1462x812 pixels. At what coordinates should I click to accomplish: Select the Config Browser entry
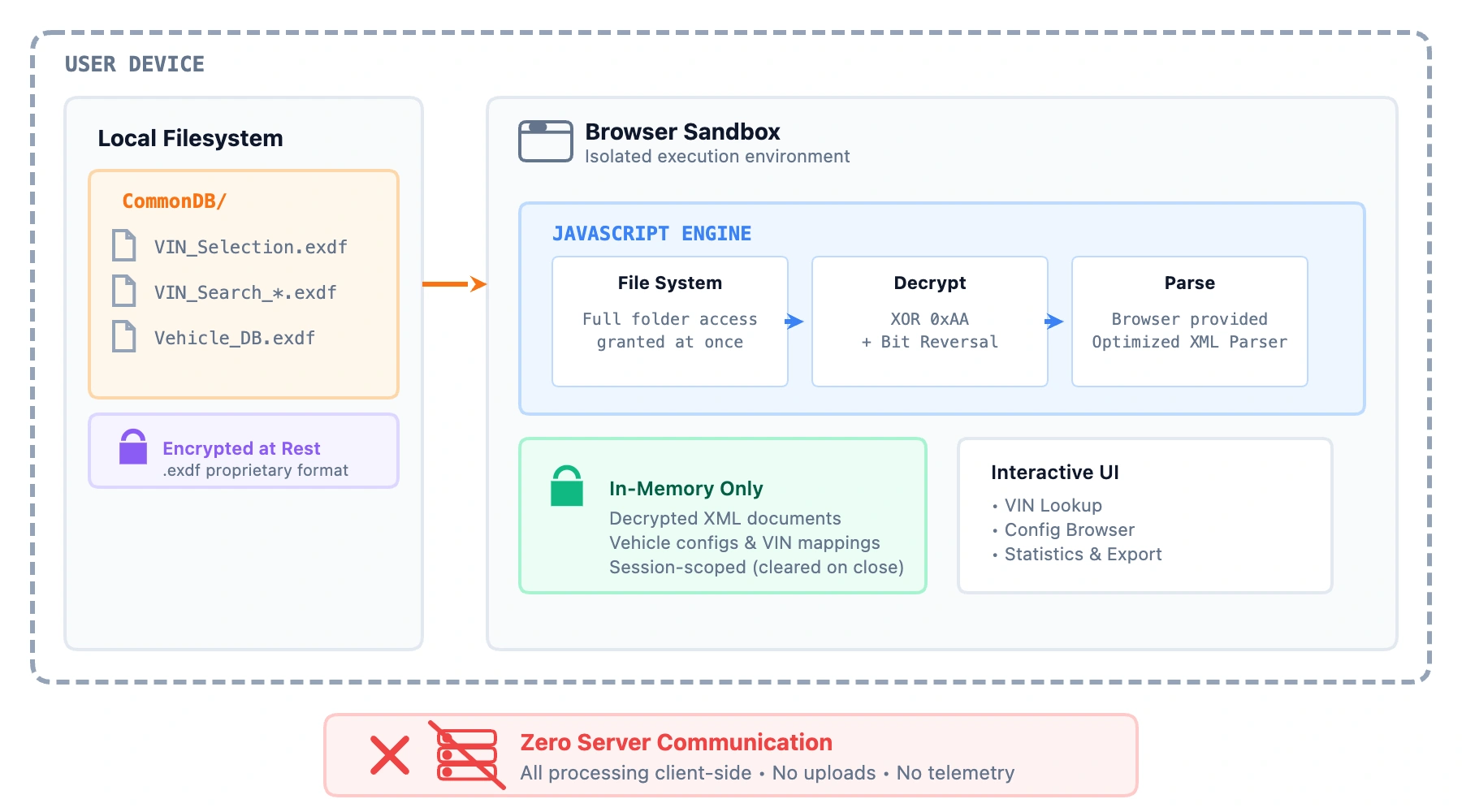coord(1069,529)
